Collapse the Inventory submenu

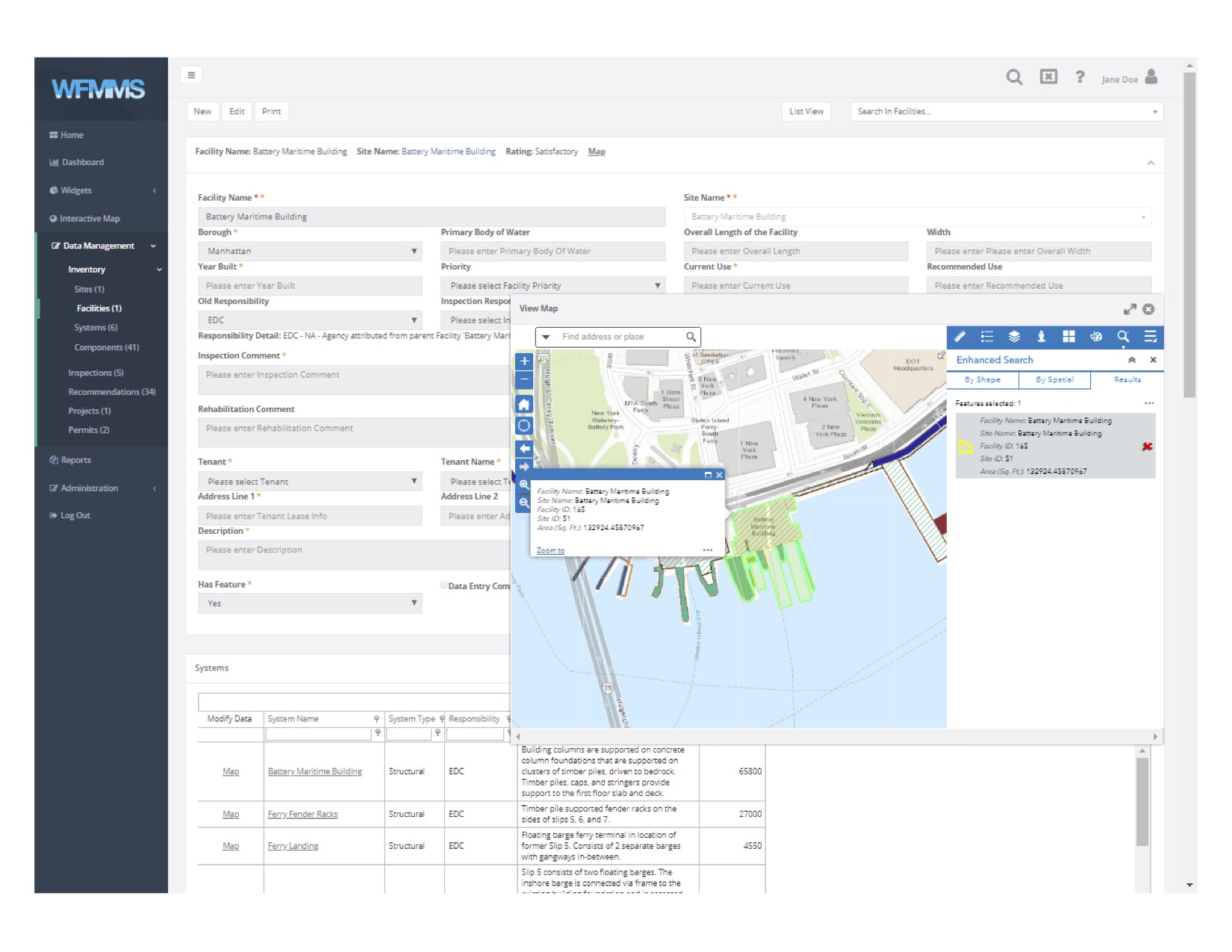(159, 270)
